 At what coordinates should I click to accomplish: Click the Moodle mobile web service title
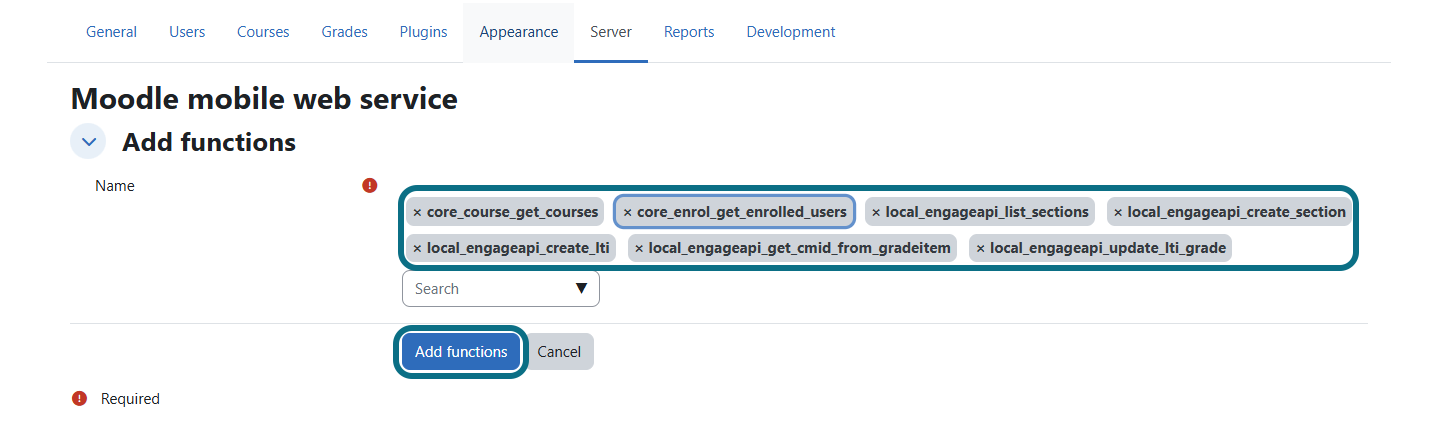264,99
